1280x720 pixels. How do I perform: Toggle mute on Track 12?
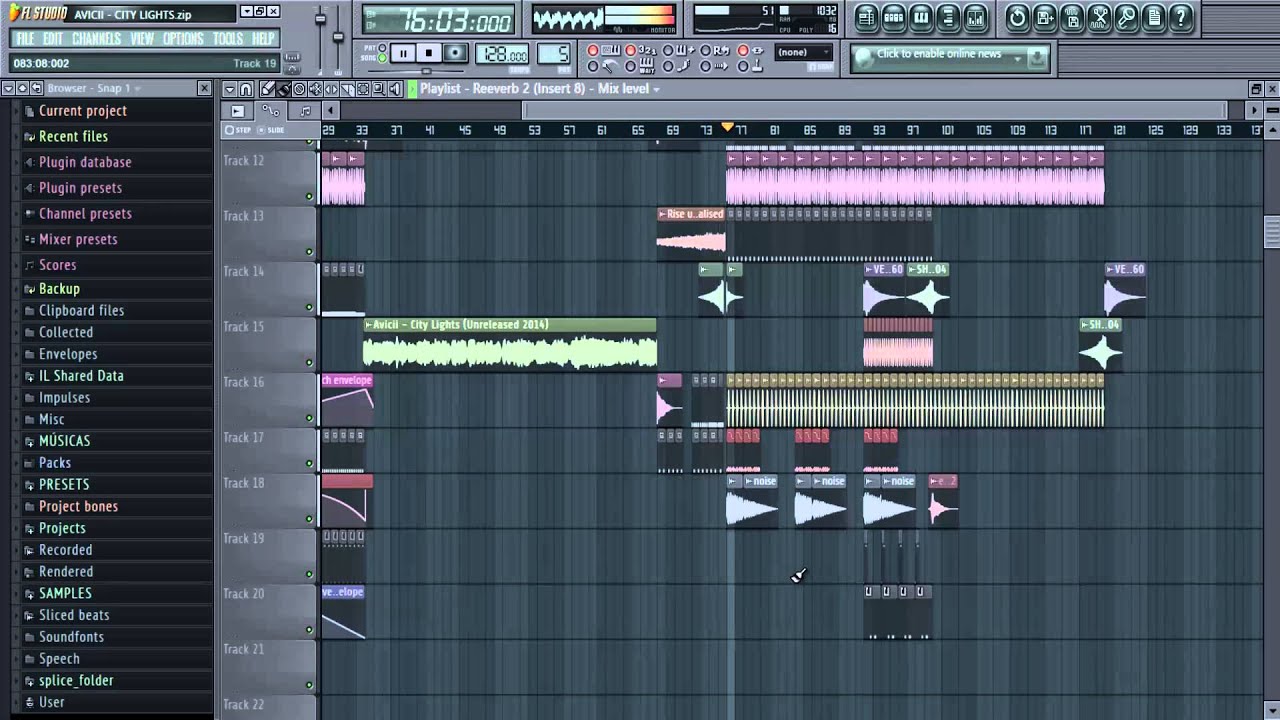tap(309, 196)
